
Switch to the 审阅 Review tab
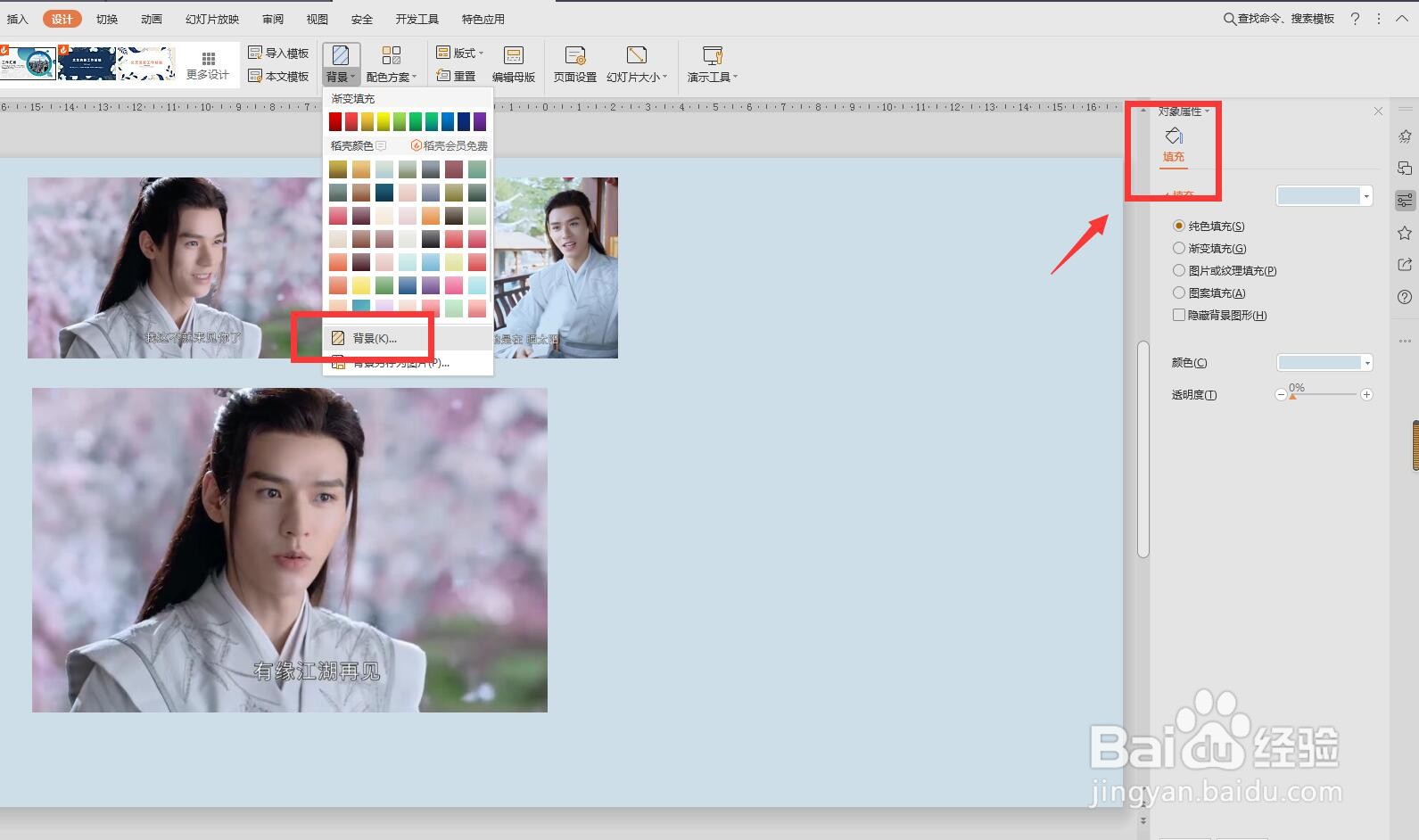coord(273,19)
